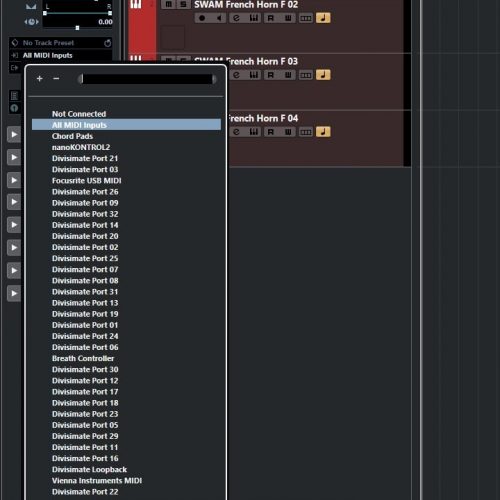Click the popup search filter field
The height and width of the screenshot is (500, 500).
pyautogui.click(x=147, y=79)
